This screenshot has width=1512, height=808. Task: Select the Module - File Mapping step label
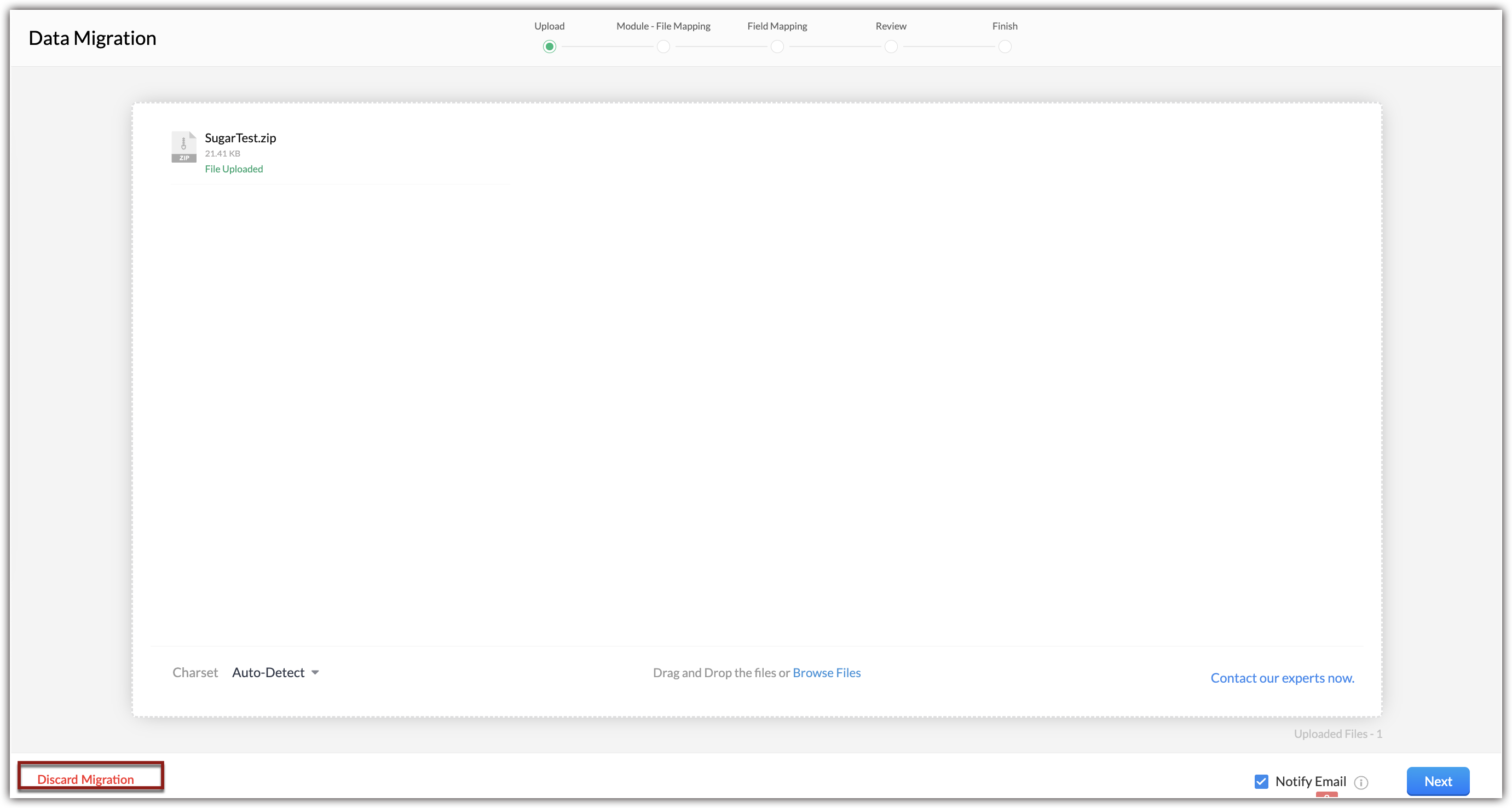click(663, 26)
